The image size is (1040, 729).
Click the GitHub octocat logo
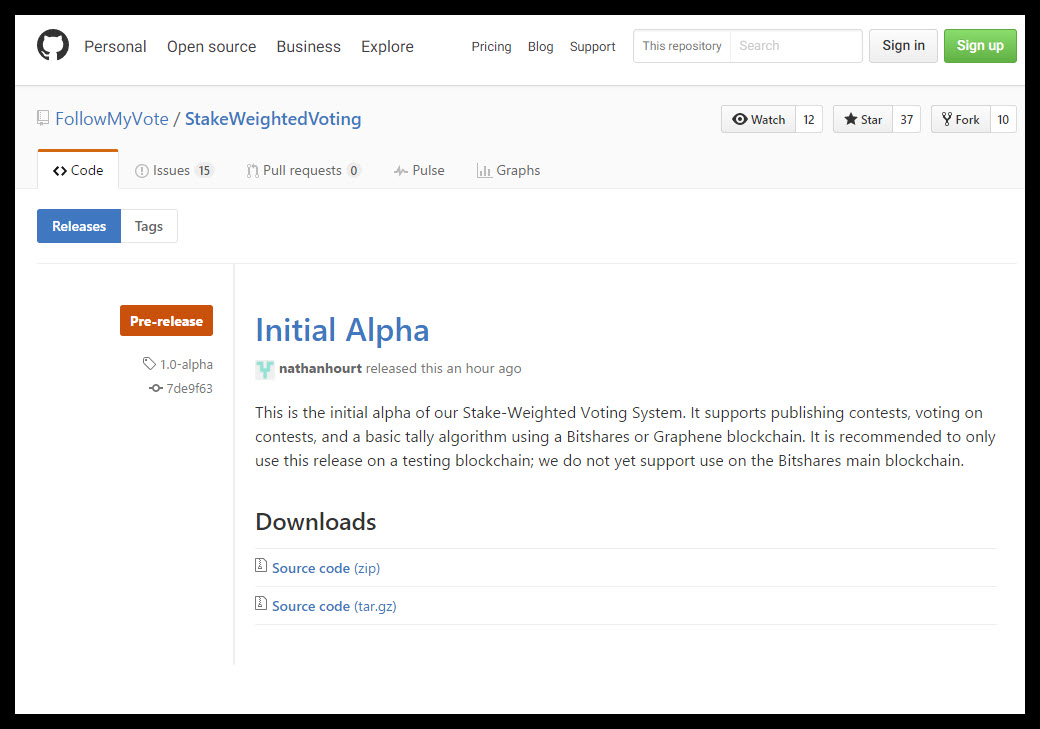click(53, 45)
